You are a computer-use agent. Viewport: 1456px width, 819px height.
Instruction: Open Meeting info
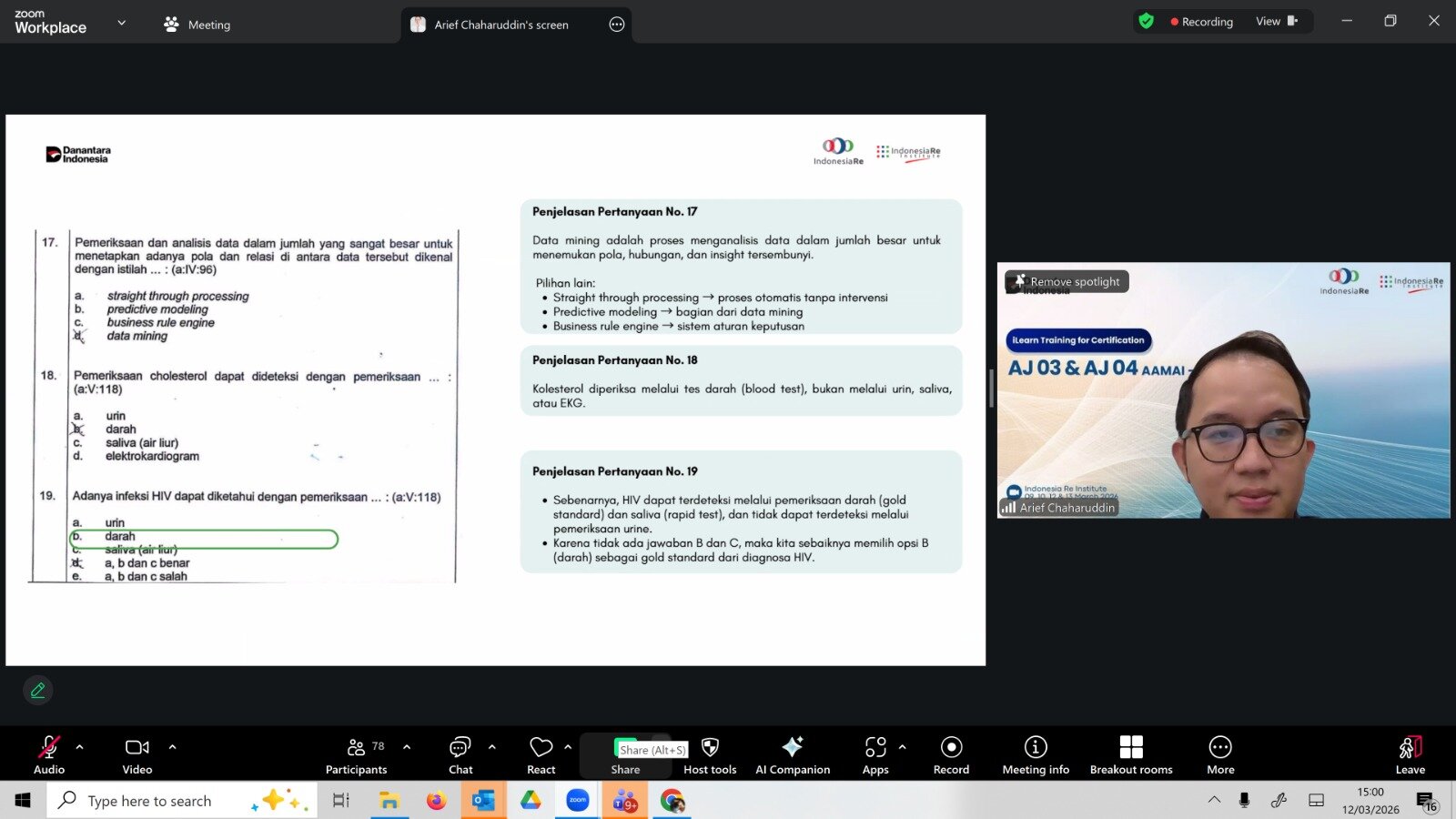click(1036, 754)
